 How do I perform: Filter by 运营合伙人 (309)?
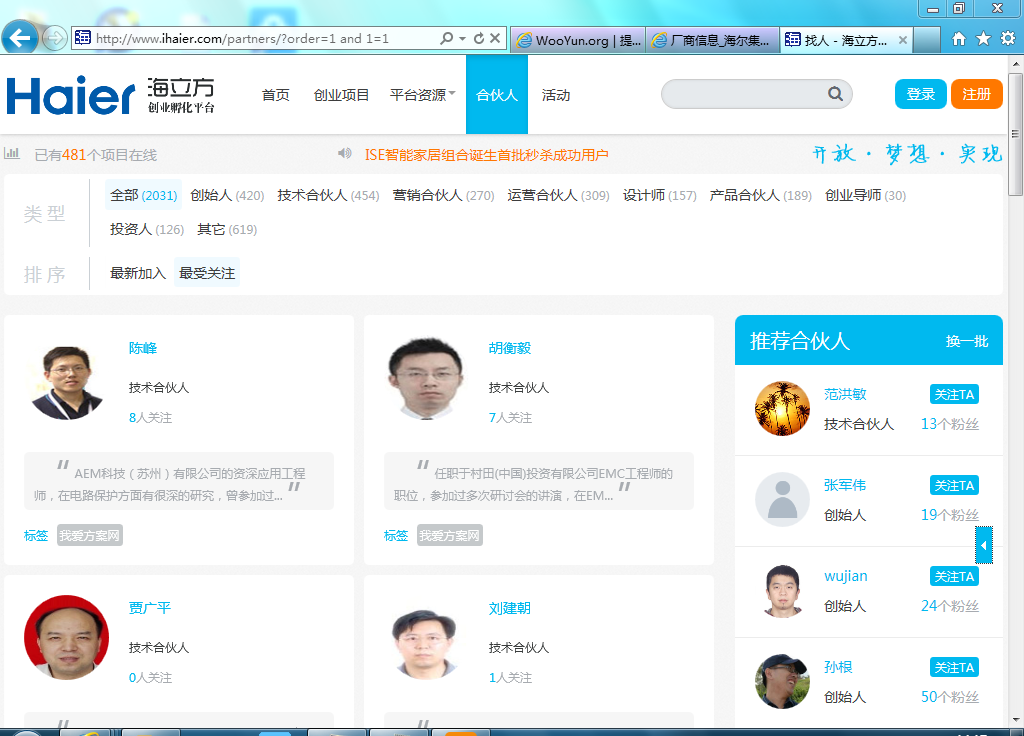pyautogui.click(x=558, y=195)
